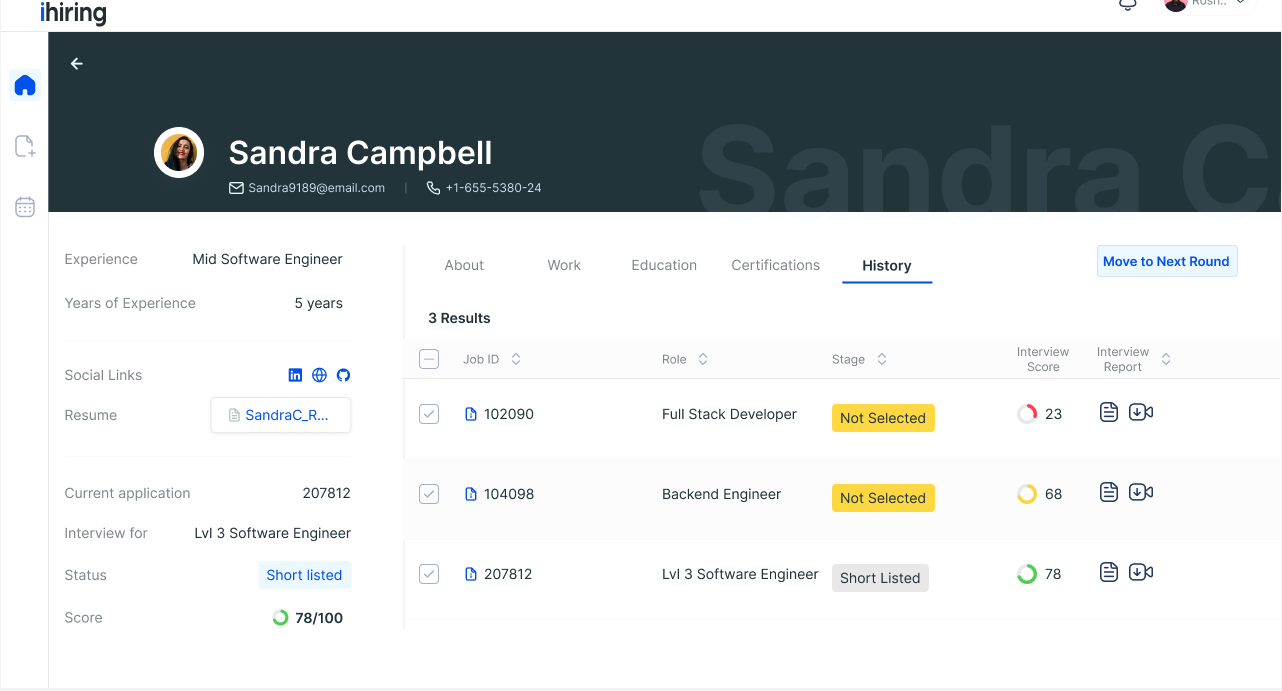Screen dimensions: 1282x691
Task: Open the profile dropdown for Rosh
Action: tap(1206, 5)
